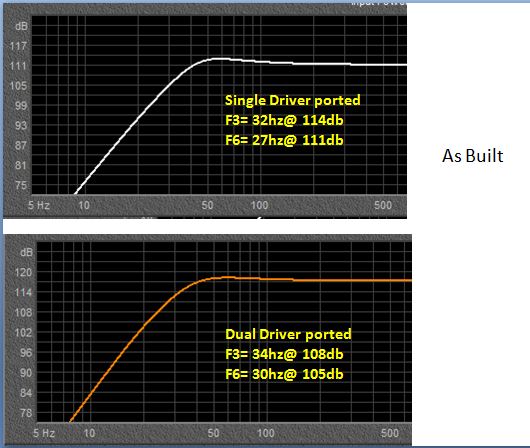Click the '5 Hz' label on the bottom graph

pyautogui.click(x=44, y=433)
